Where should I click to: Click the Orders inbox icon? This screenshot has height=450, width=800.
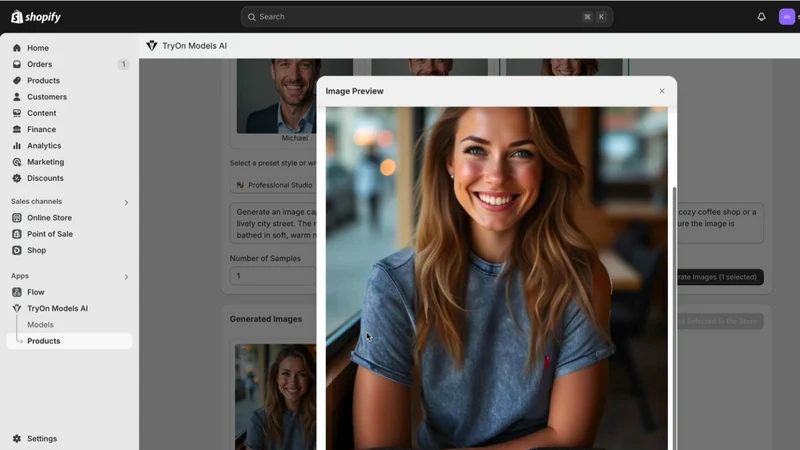17,64
